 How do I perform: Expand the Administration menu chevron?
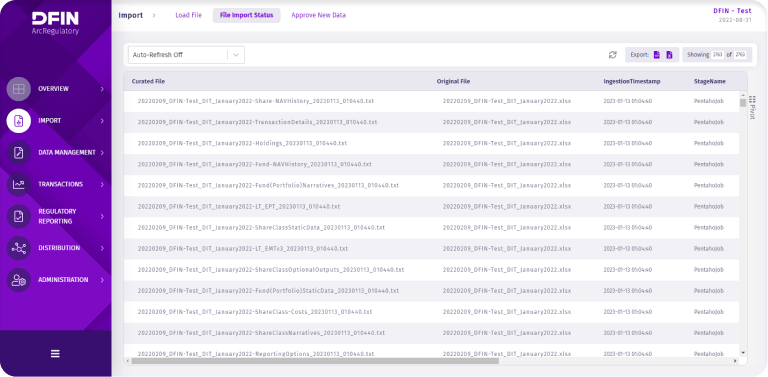pyautogui.click(x=102, y=280)
